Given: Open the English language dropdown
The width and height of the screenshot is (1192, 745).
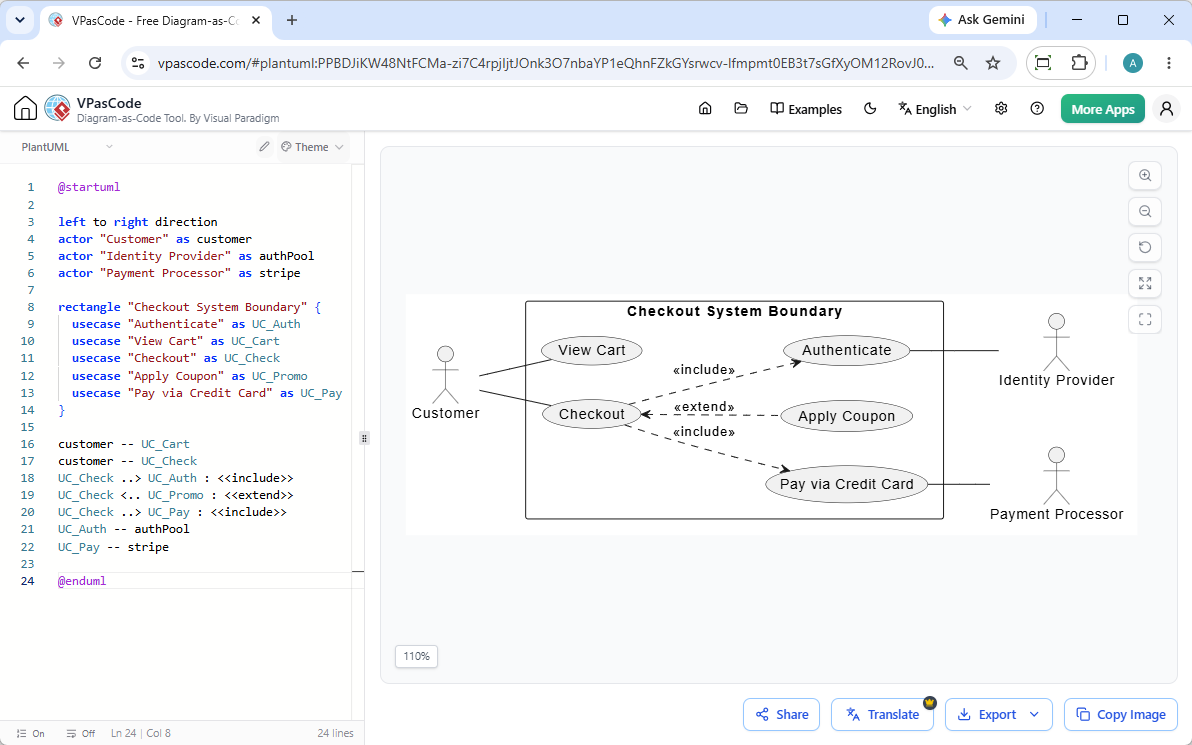Looking at the screenshot, I should pyautogui.click(x=934, y=109).
